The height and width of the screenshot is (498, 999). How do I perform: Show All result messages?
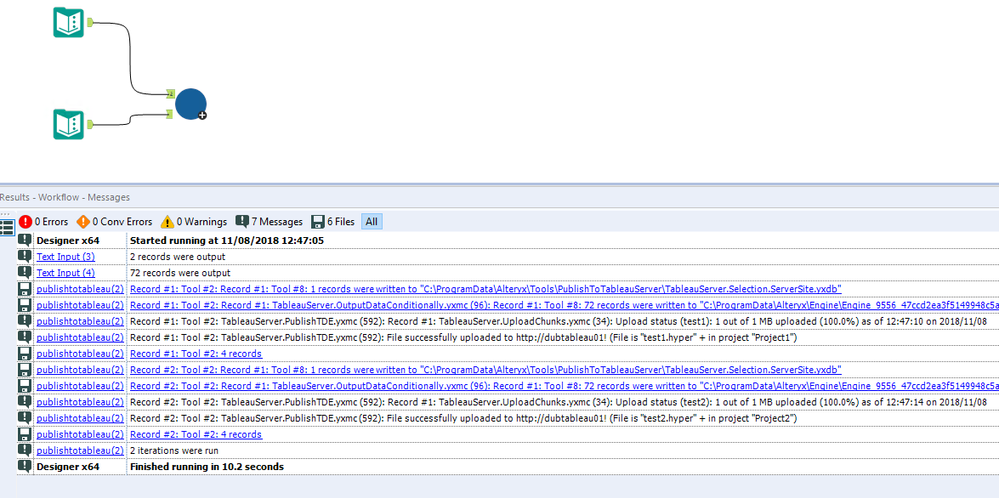click(x=371, y=222)
